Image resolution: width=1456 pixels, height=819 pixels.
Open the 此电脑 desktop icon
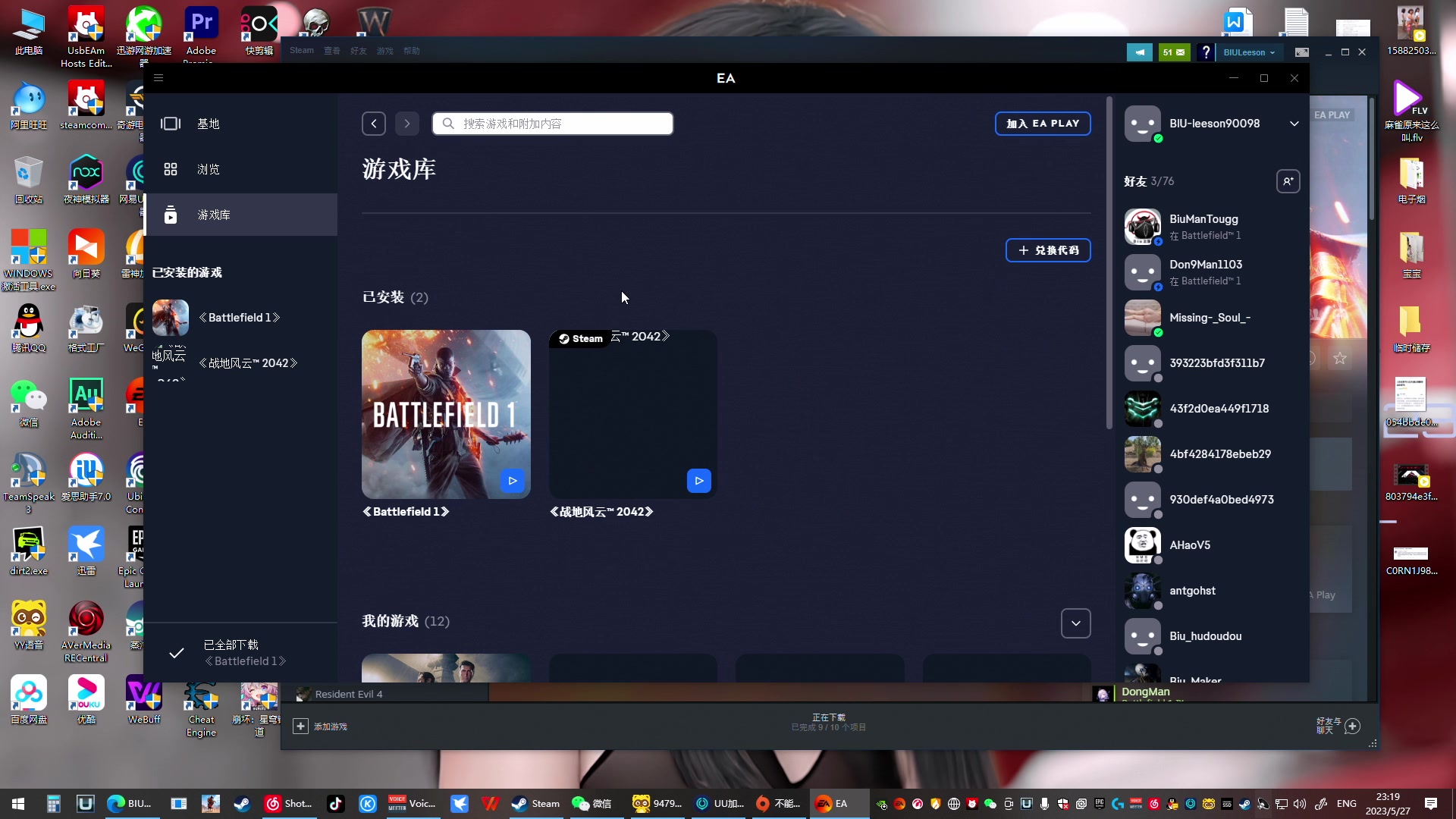pos(29,32)
